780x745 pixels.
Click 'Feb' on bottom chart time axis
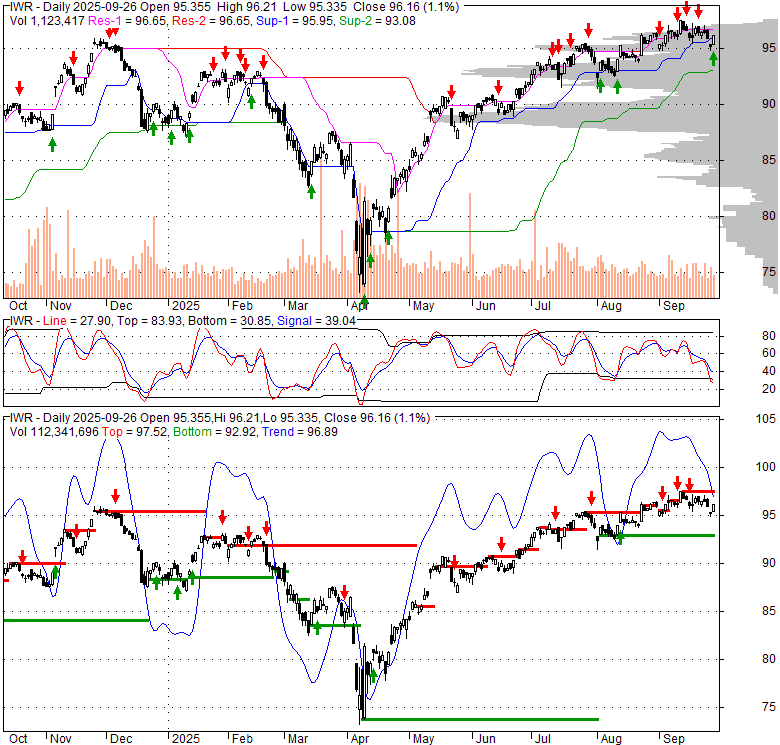pos(242,738)
